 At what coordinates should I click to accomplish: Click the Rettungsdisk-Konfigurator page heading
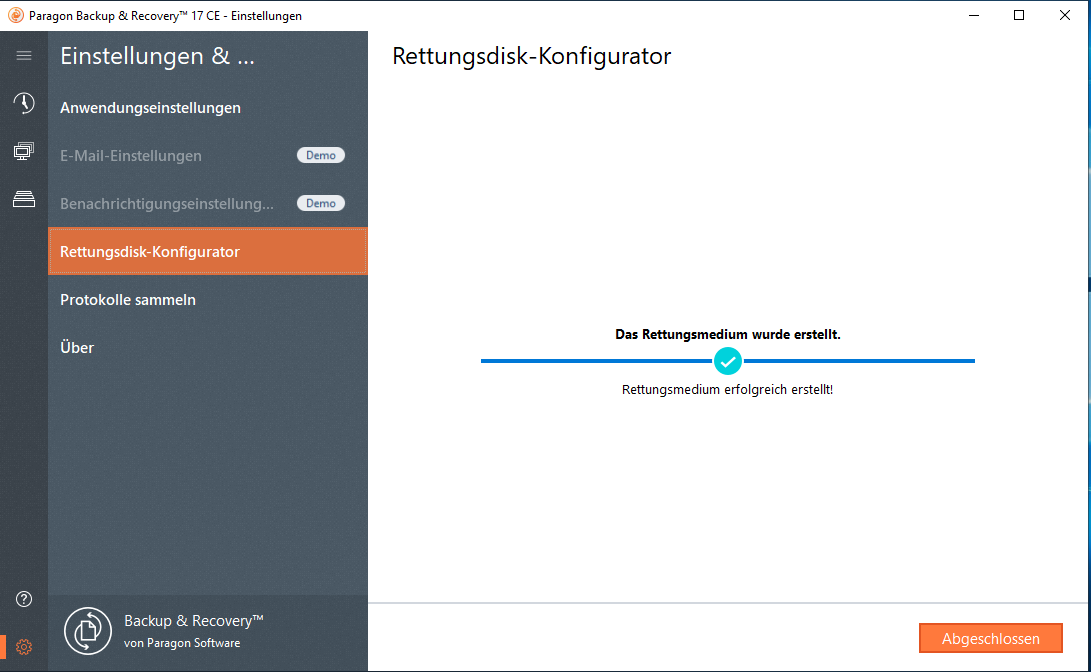[532, 56]
